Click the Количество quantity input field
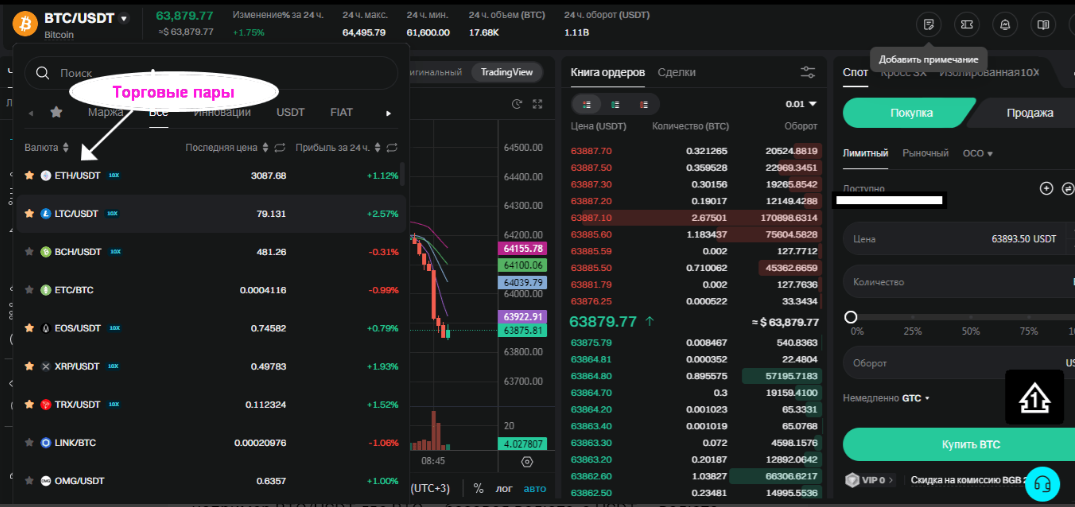This screenshot has width=1075, height=507. [x=958, y=282]
